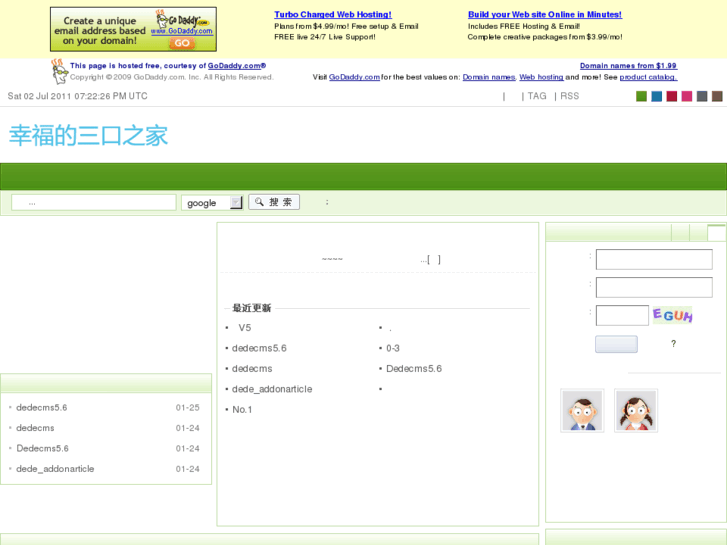Open the Domain names link
The image size is (727, 545).
tap(489, 77)
